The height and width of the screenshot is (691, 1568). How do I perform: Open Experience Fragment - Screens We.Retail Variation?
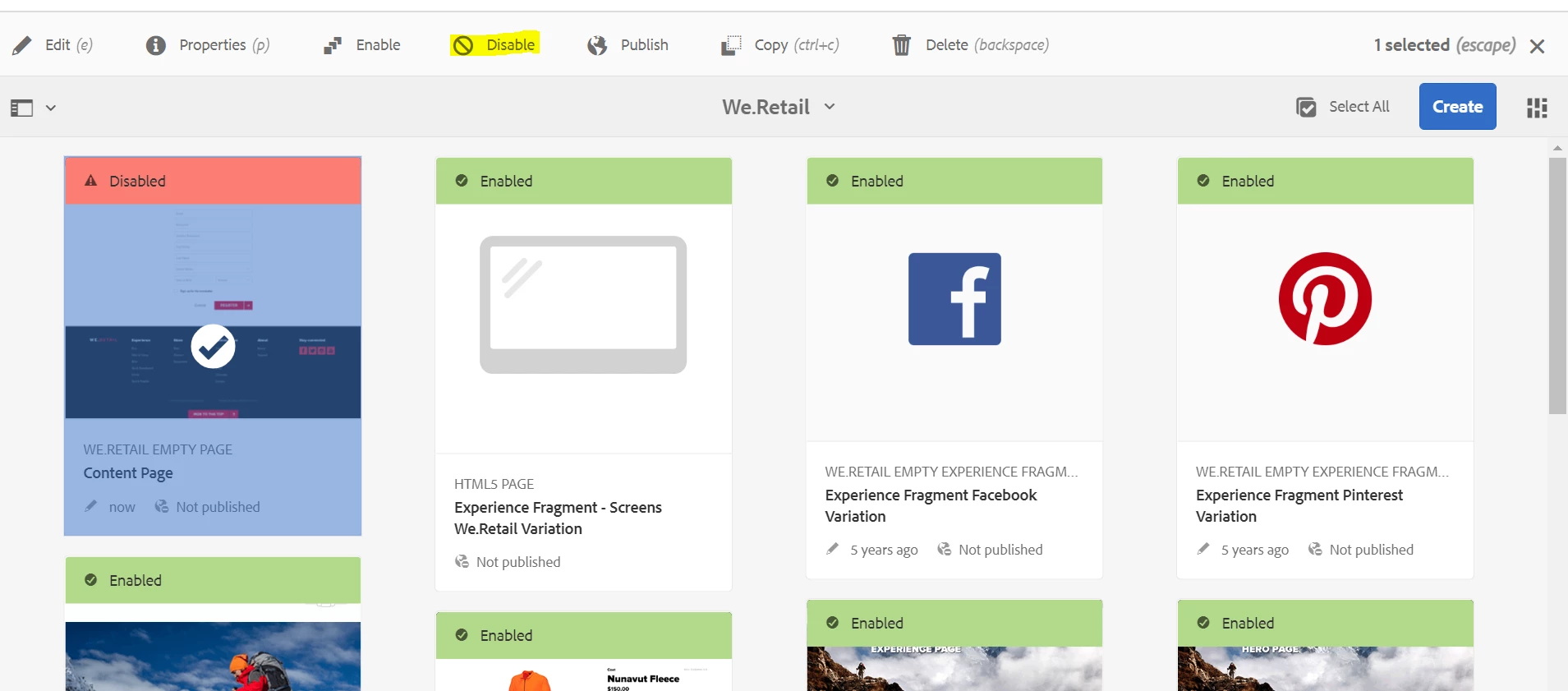point(558,518)
